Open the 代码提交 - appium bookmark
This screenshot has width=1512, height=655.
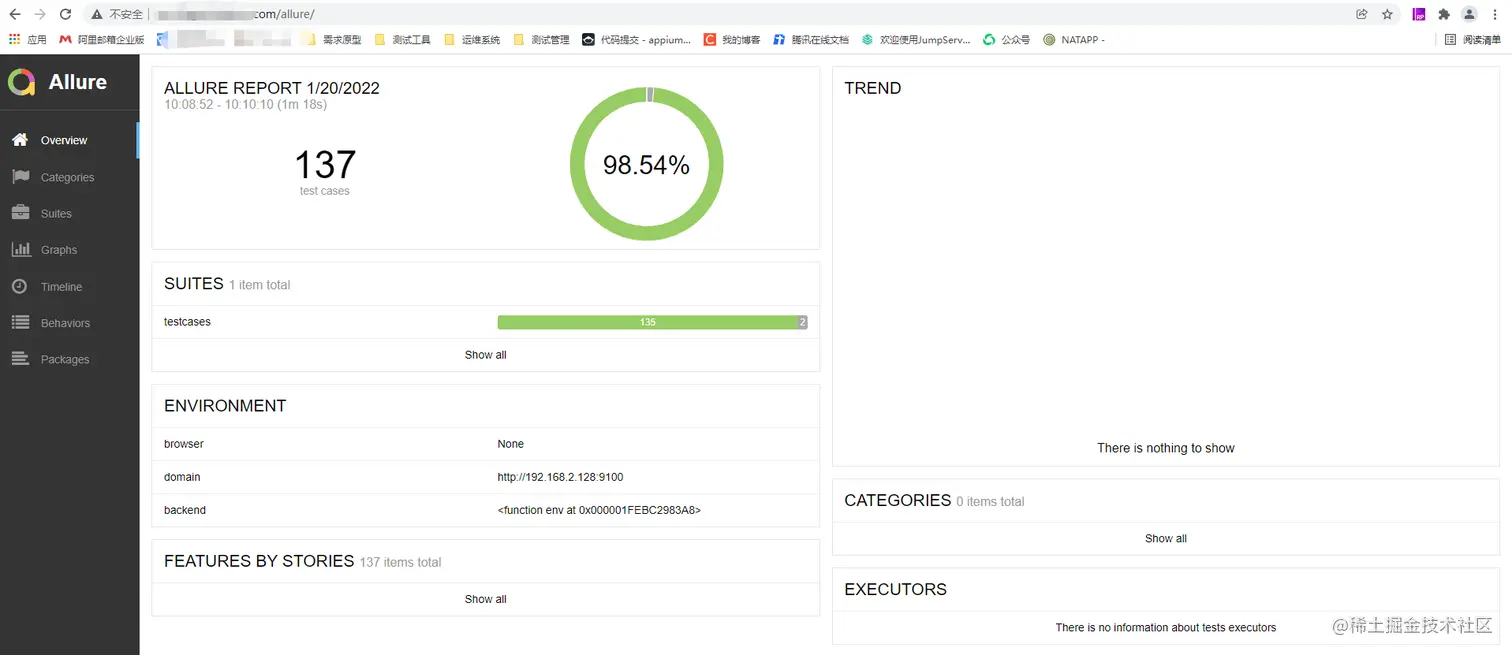click(x=637, y=40)
